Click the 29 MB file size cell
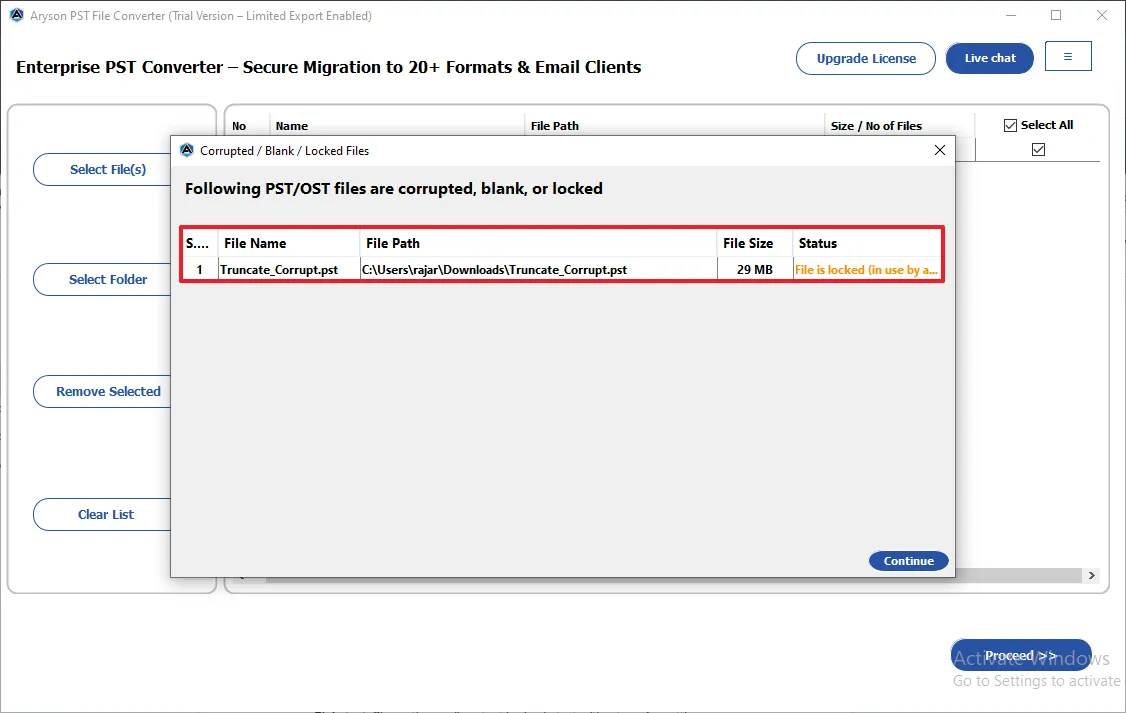The width and height of the screenshot is (1126, 713). 754,270
